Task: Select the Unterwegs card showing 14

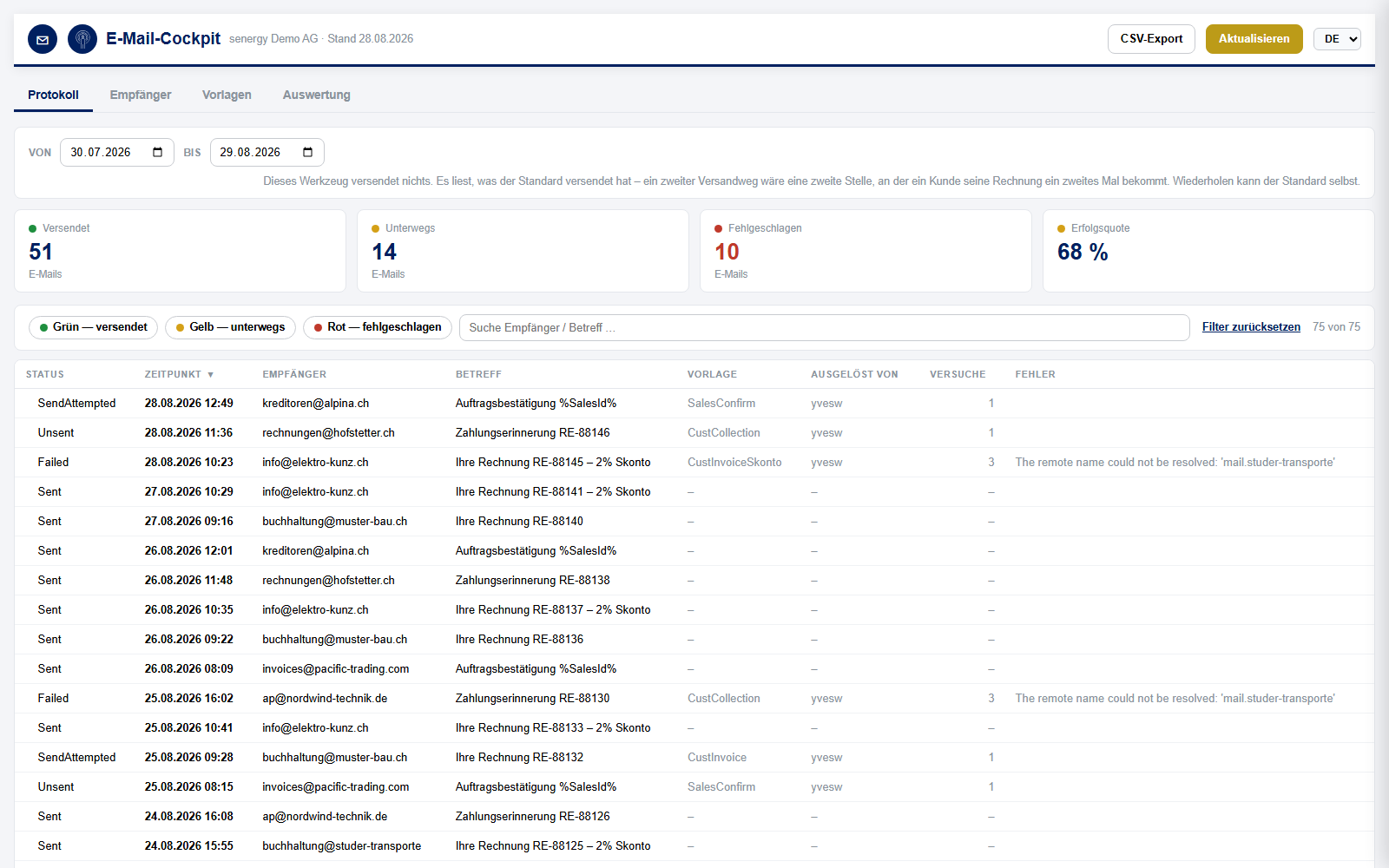Action: [x=523, y=251]
